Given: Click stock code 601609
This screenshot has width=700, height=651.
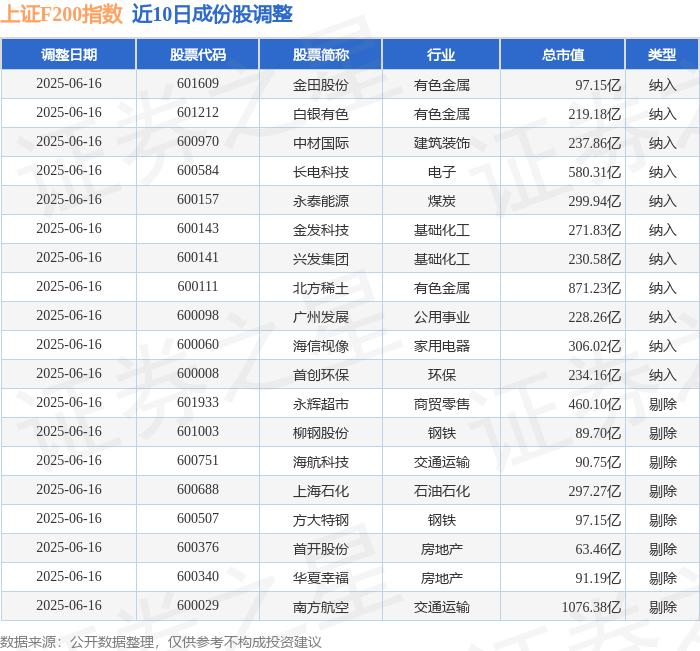Looking at the screenshot, I should (198, 83).
